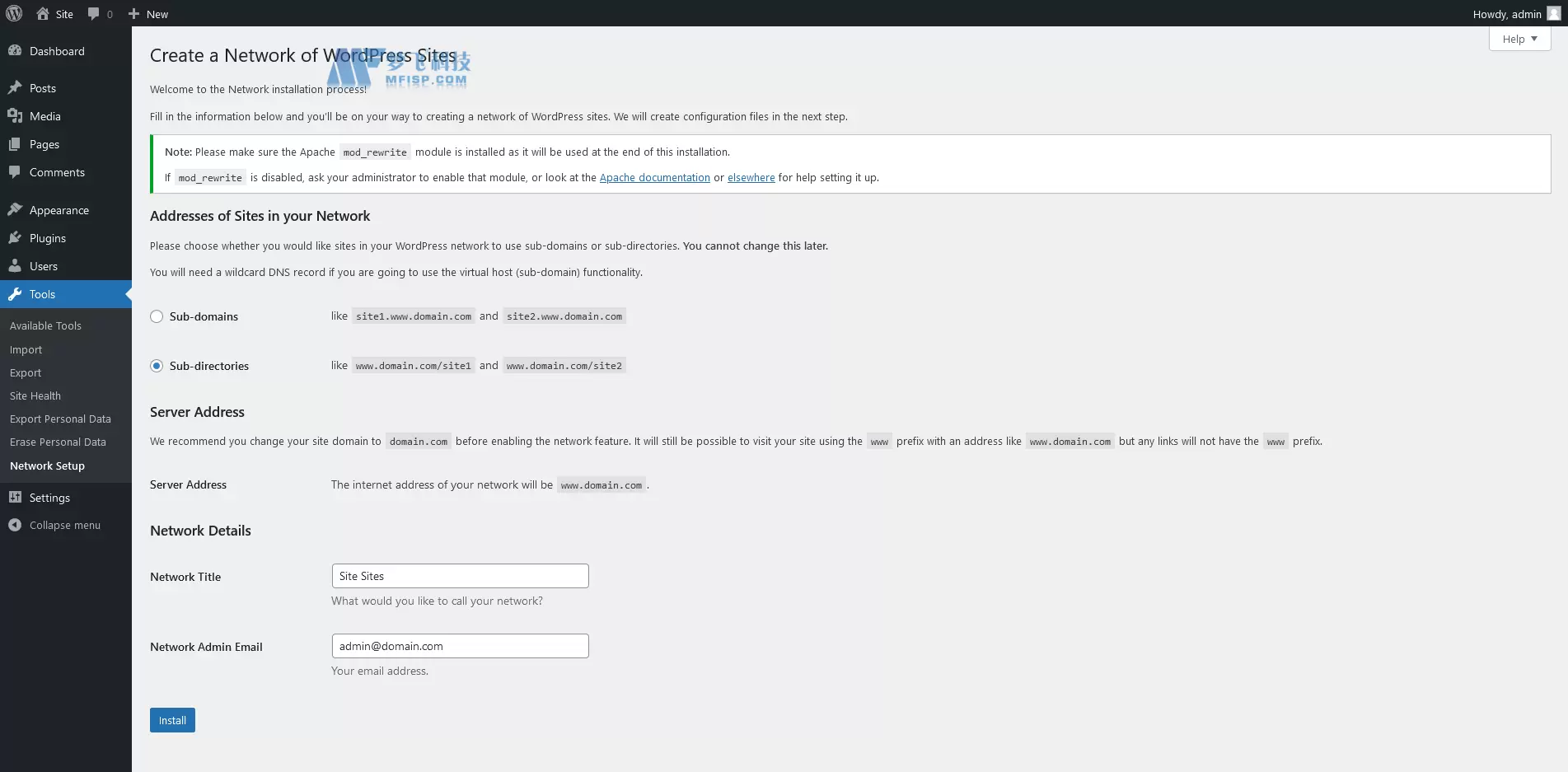Click the WordPress logo in admin bar
Viewport: 1568px width, 772px height.
(14, 13)
